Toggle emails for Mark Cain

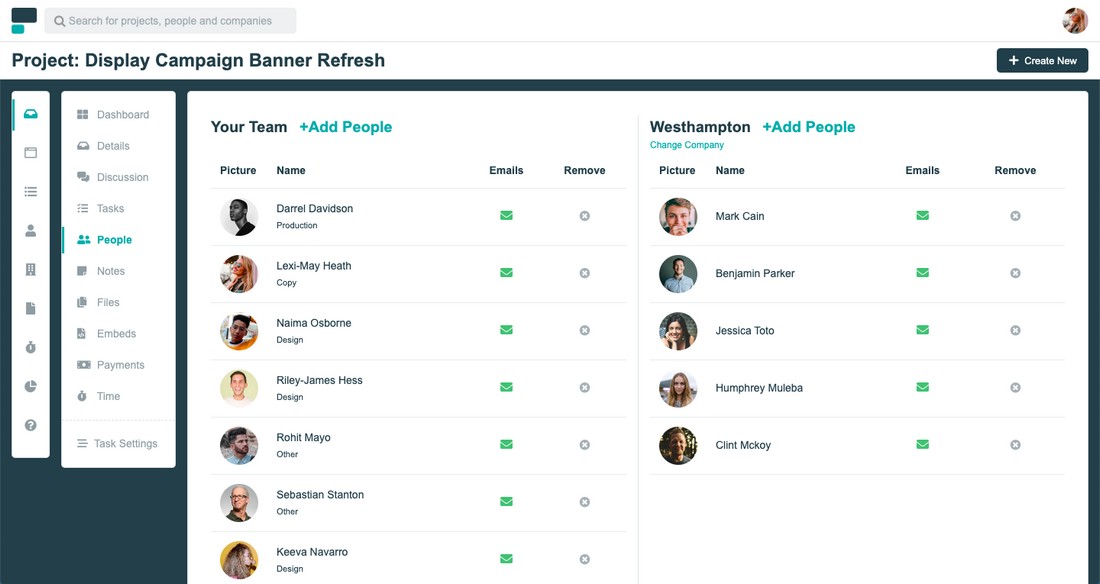click(x=923, y=215)
